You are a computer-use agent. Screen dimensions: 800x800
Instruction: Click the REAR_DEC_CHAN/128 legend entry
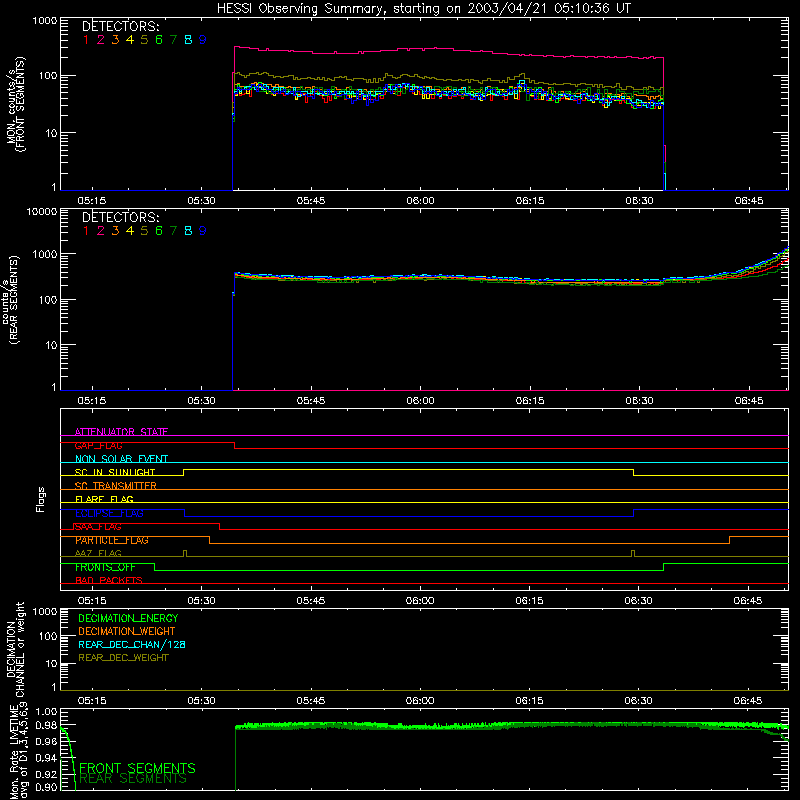[x=132, y=644]
